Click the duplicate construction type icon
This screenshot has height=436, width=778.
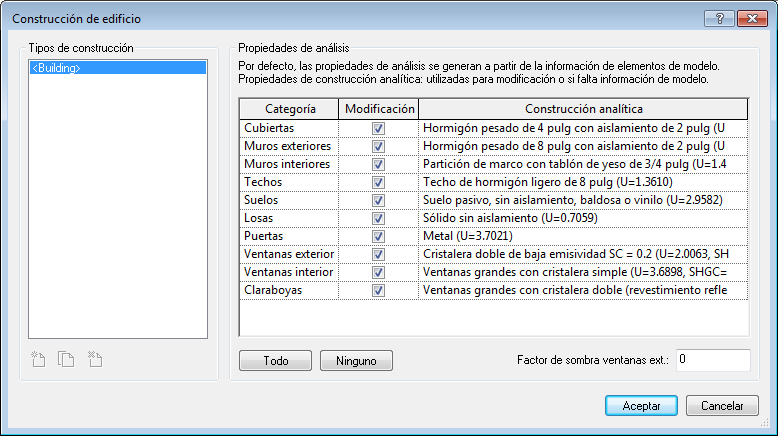coord(66,359)
